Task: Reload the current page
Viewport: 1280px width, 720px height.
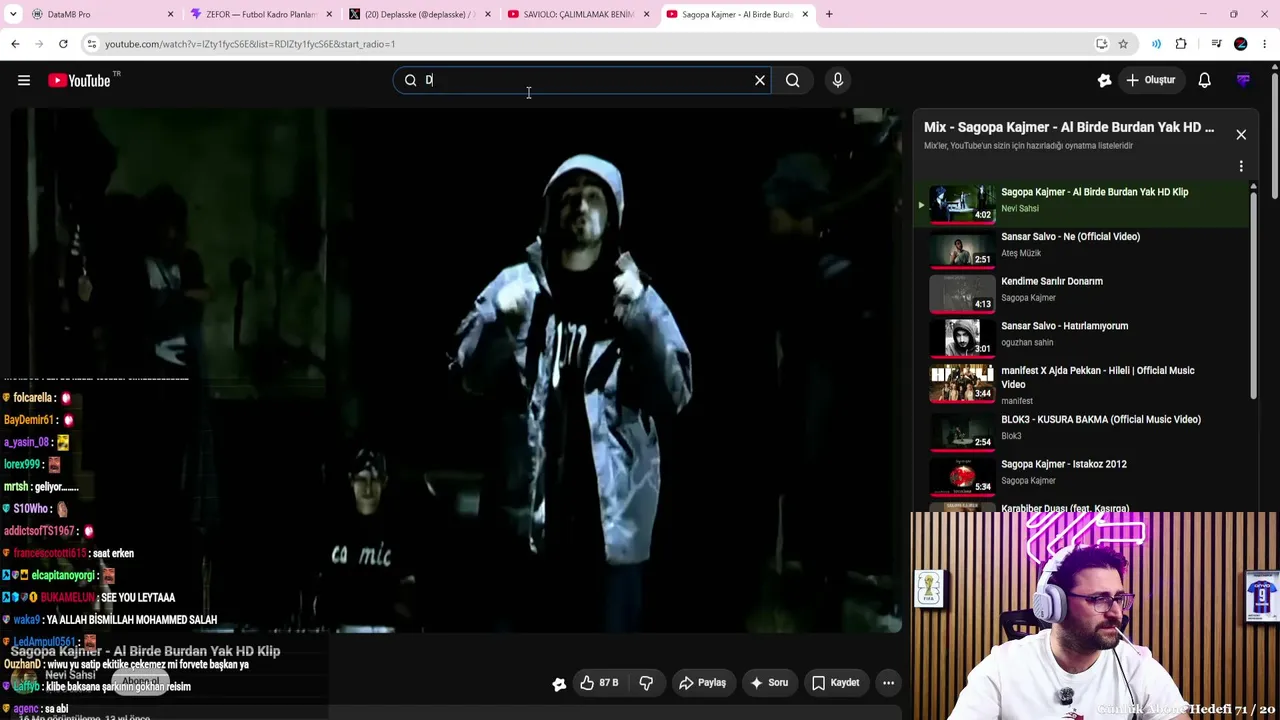Action: point(63,44)
